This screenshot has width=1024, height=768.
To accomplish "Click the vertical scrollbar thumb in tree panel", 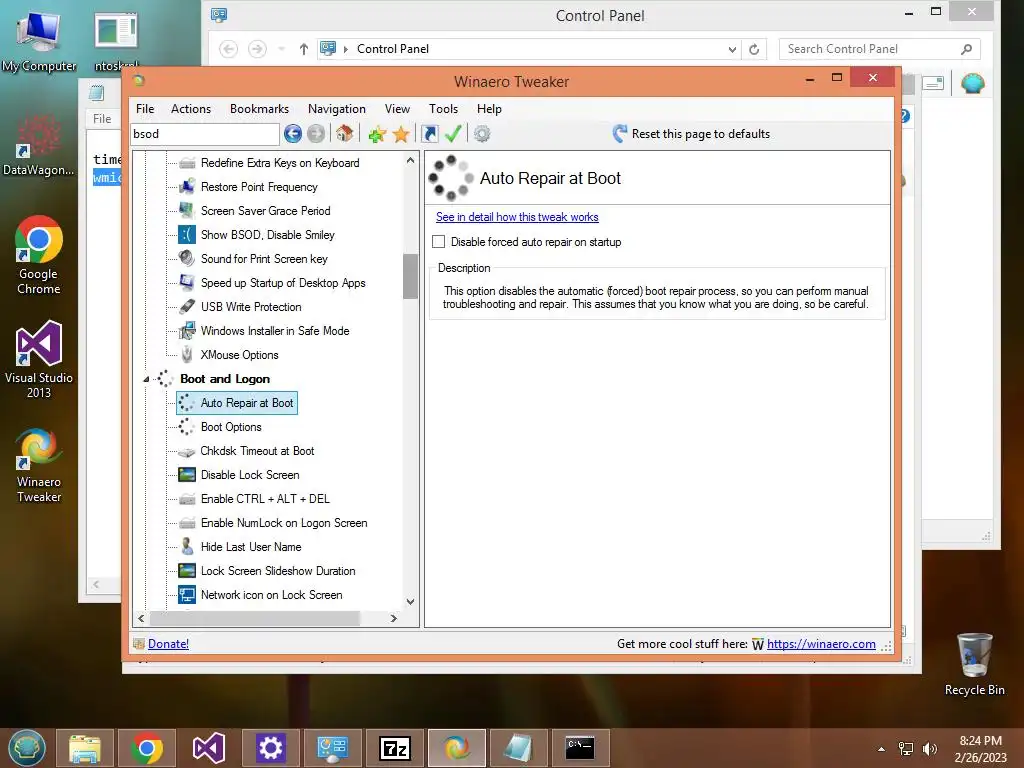I will tap(410, 276).
